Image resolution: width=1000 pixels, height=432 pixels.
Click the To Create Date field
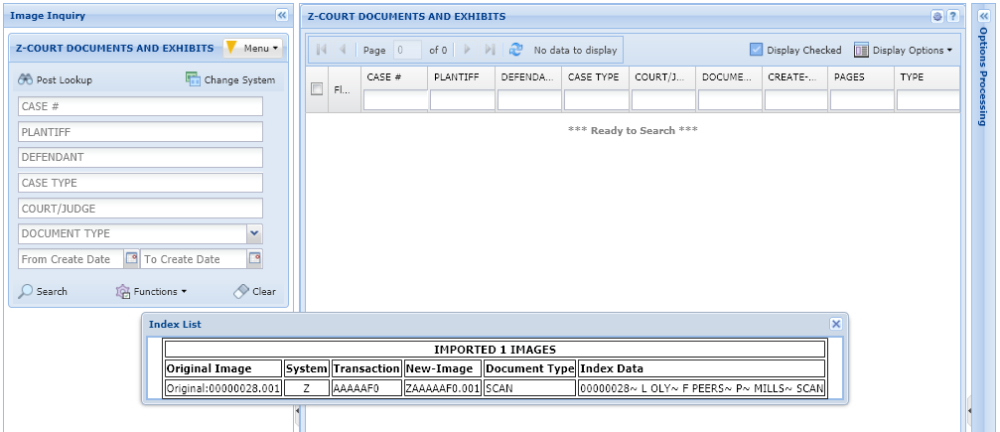coord(193,259)
